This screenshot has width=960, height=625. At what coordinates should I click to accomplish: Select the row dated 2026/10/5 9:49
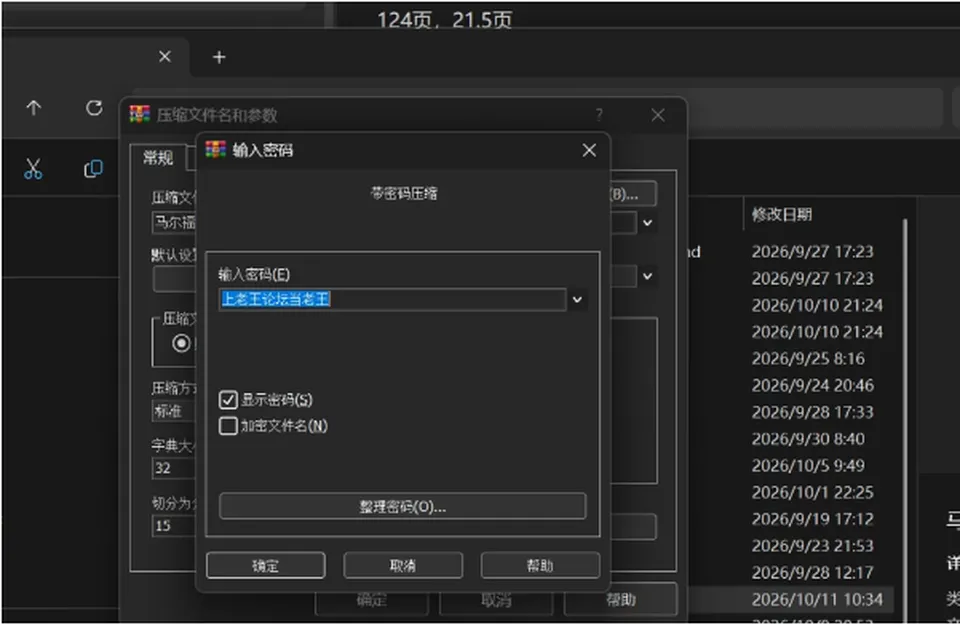tap(808, 466)
